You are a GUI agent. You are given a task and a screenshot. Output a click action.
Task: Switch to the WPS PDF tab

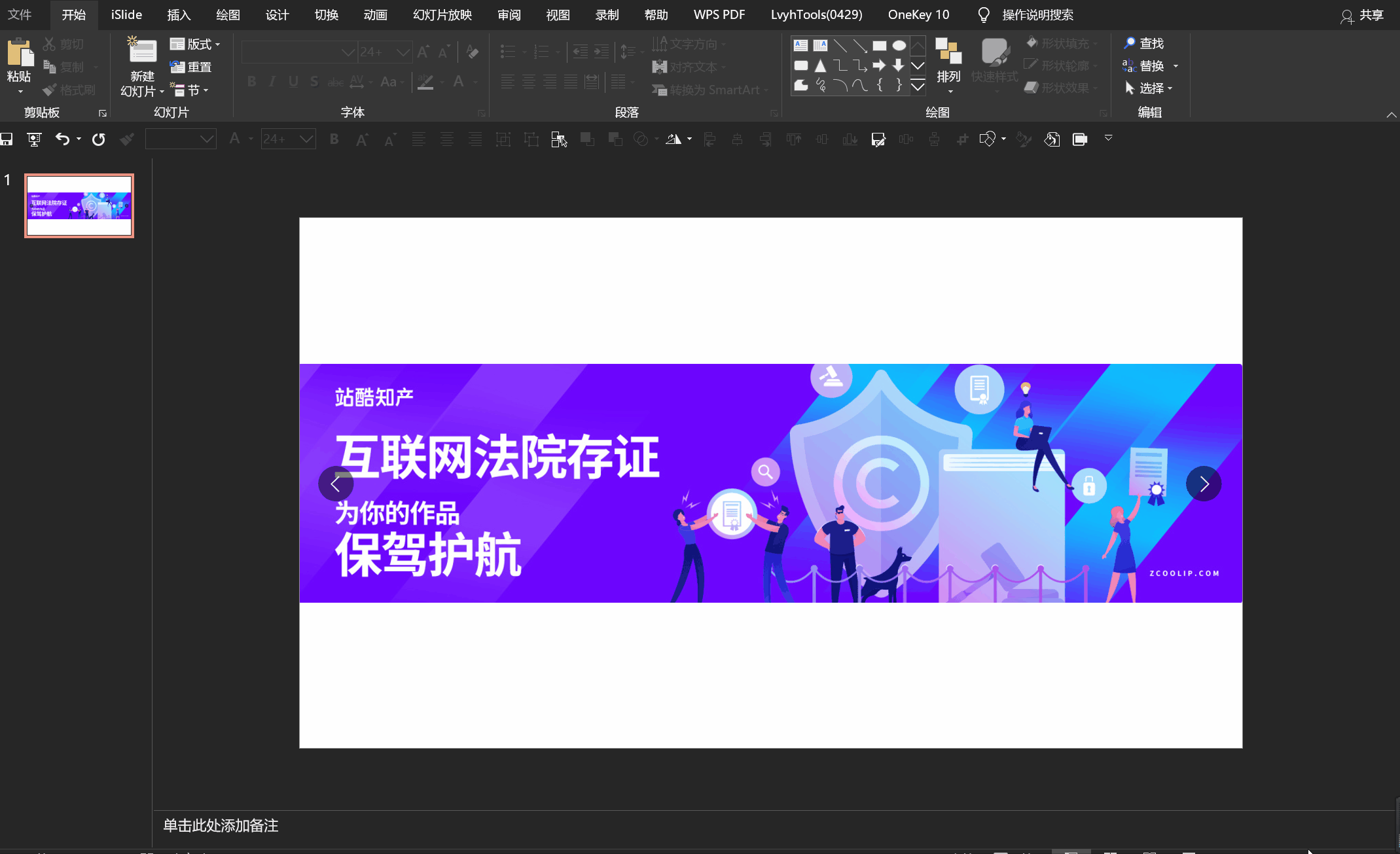pyautogui.click(x=719, y=14)
